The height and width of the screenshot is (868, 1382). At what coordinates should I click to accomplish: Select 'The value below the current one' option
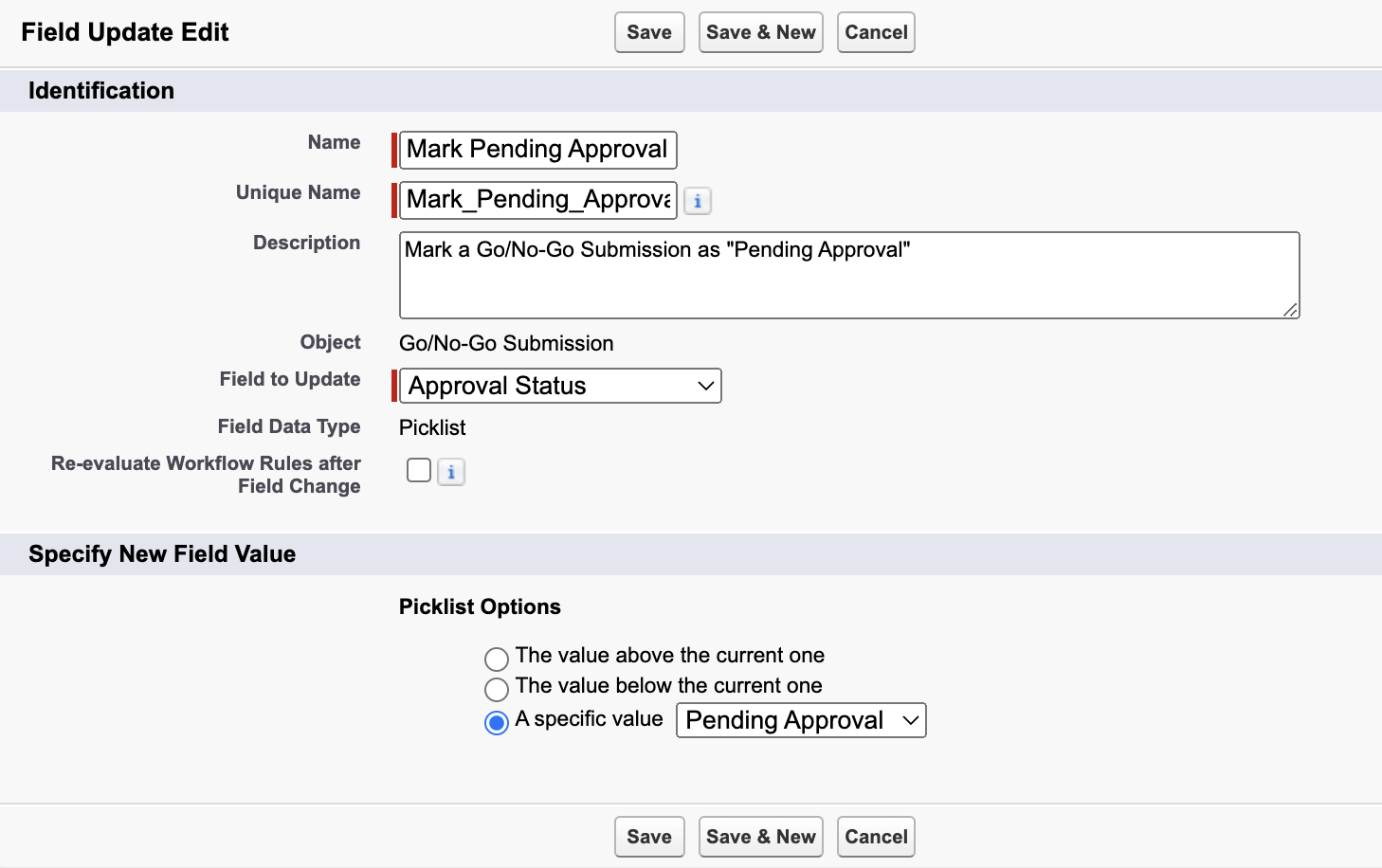pos(497,689)
